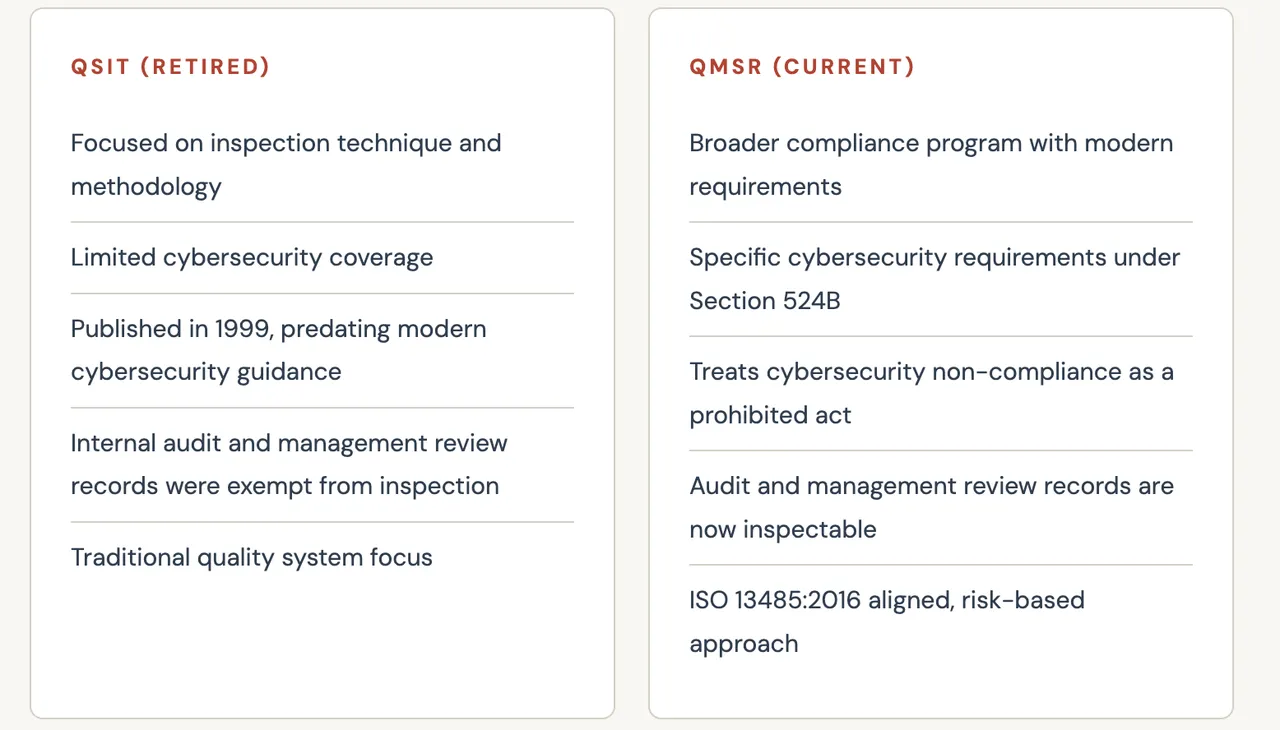The image size is (1280, 730).
Task: Click the QMSR (CURRENT) heading
Action: point(802,67)
